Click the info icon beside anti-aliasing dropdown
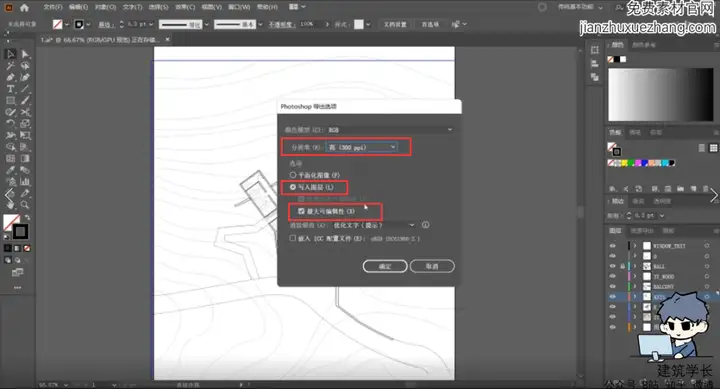Viewport: 720px width, 389px height. (x=426, y=225)
